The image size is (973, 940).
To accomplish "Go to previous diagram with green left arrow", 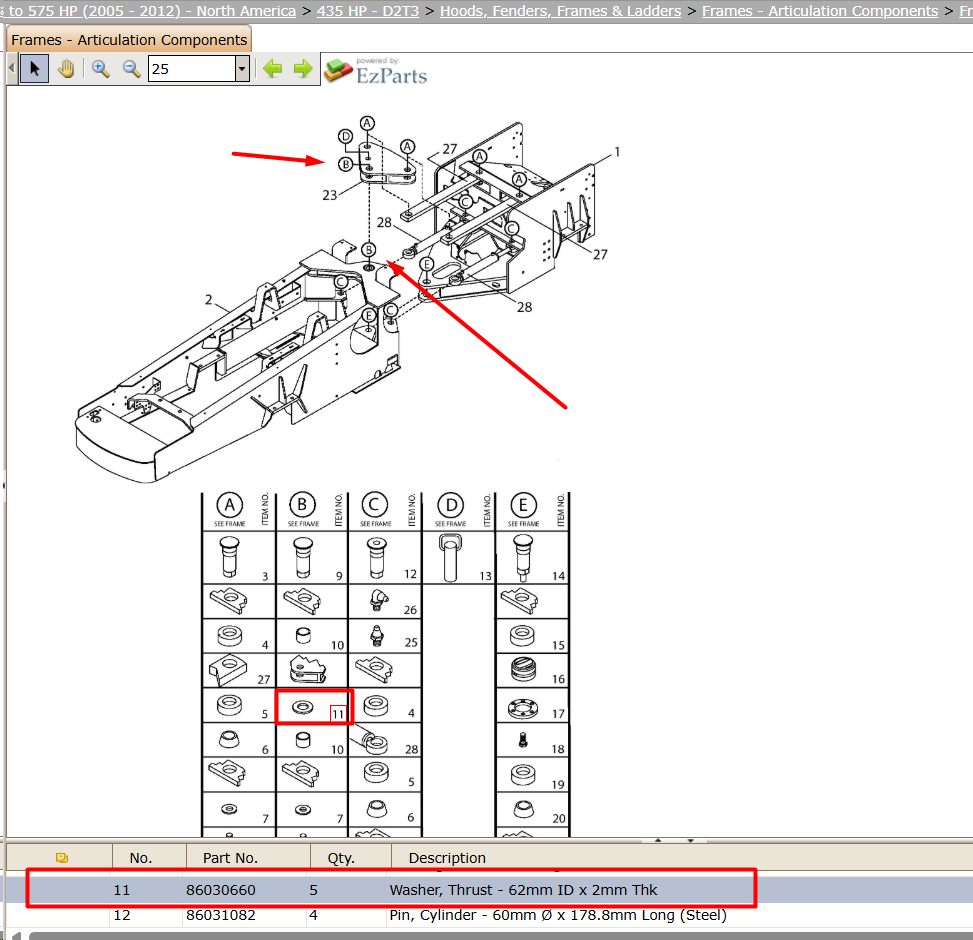I will click(x=272, y=68).
